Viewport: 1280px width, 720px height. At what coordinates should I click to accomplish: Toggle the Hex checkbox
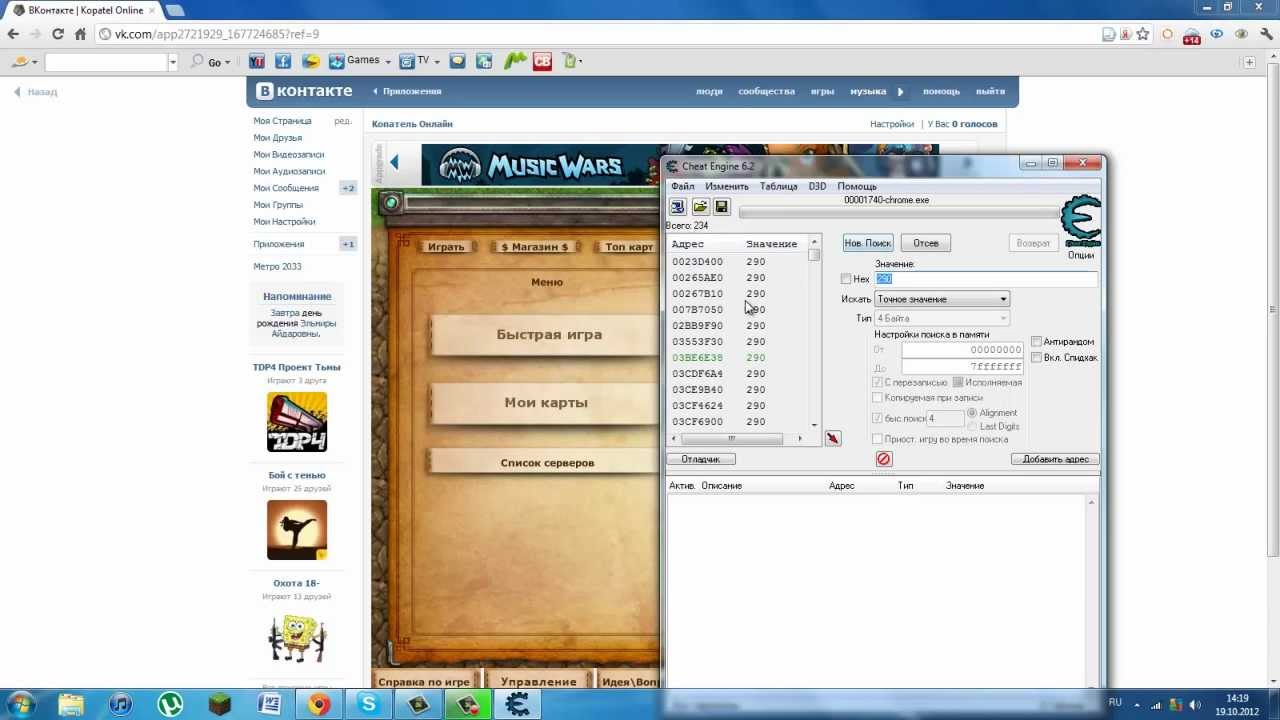click(x=846, y=279)
